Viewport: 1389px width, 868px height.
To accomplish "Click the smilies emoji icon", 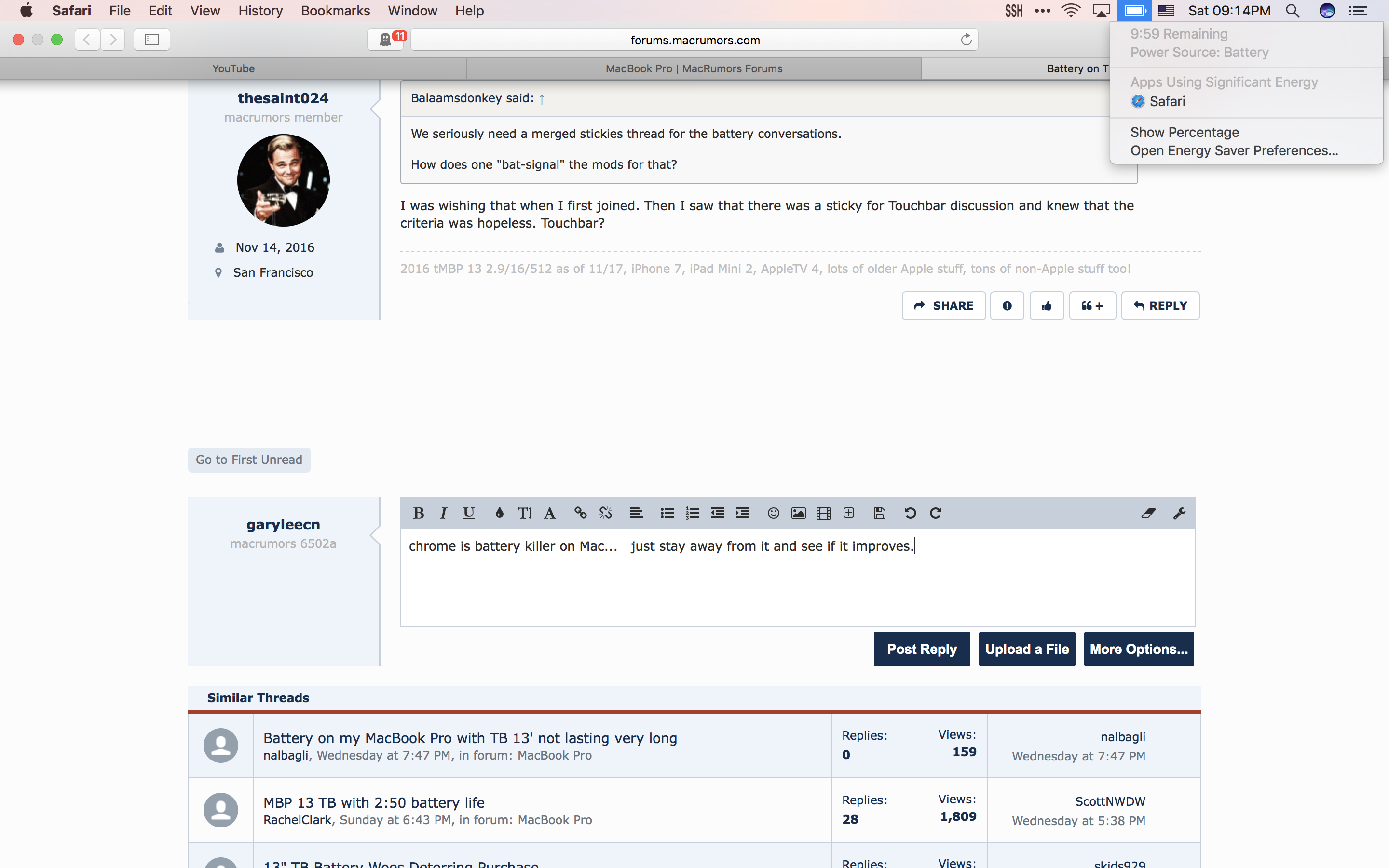I will coord(773,513).
